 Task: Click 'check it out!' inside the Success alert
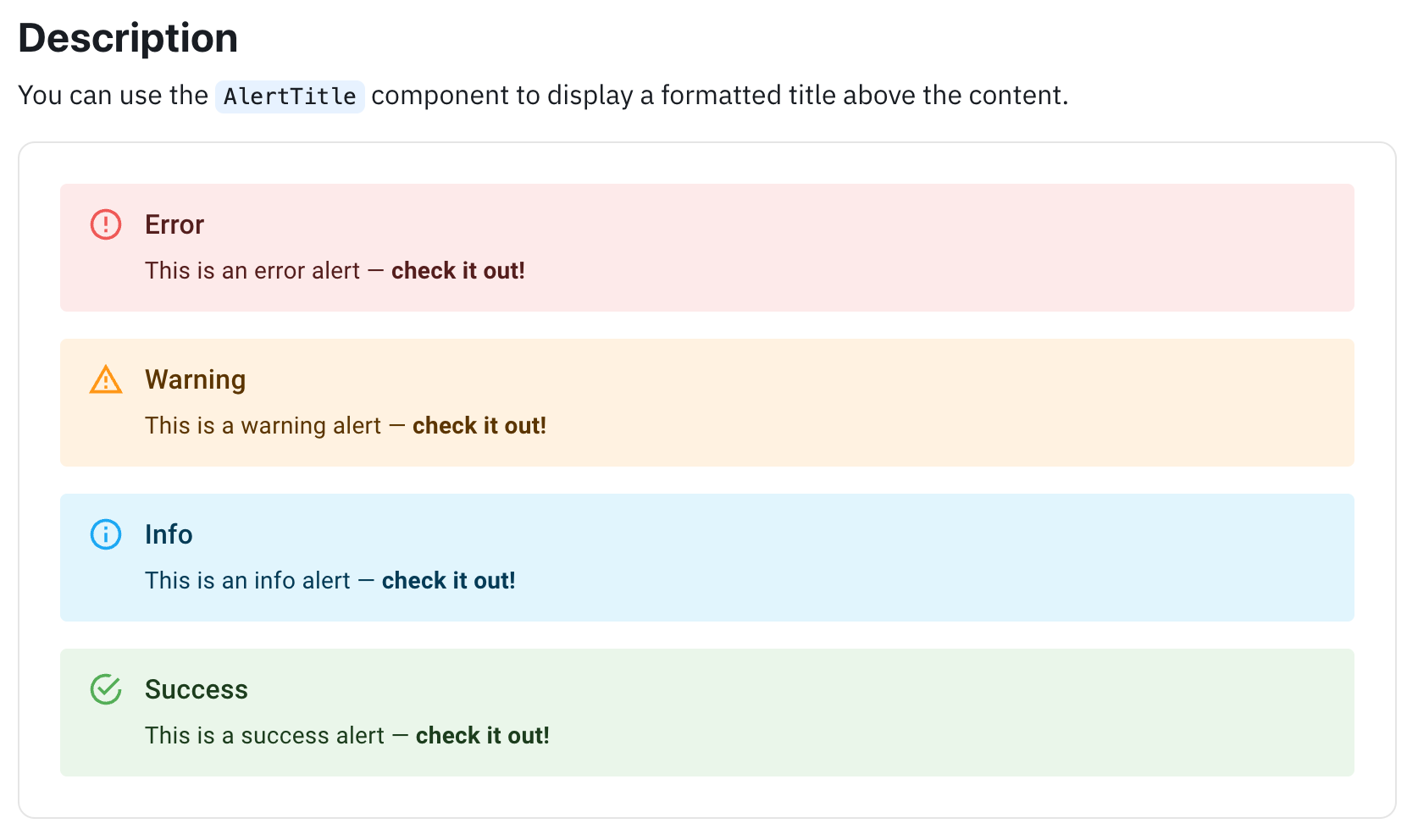pos(482,735)
